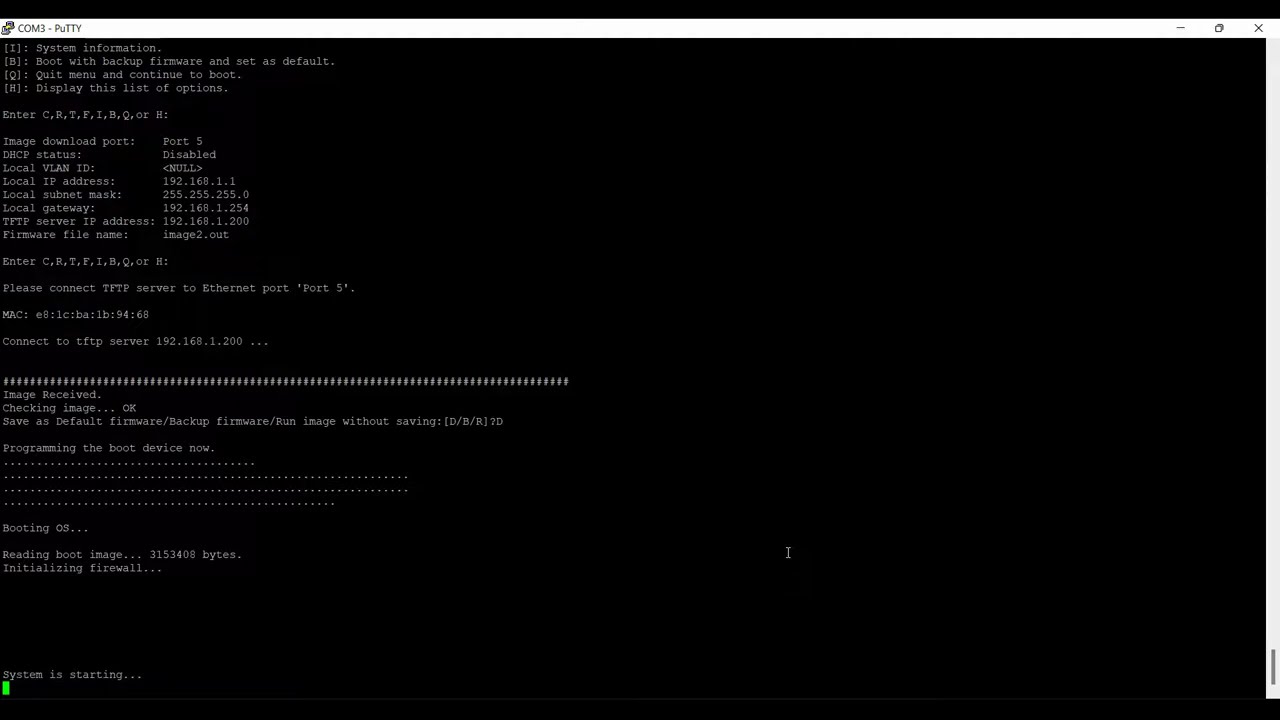
Task: Restore down the PuTTY window
Action: pyautogui.click(x=1219, y=28)
